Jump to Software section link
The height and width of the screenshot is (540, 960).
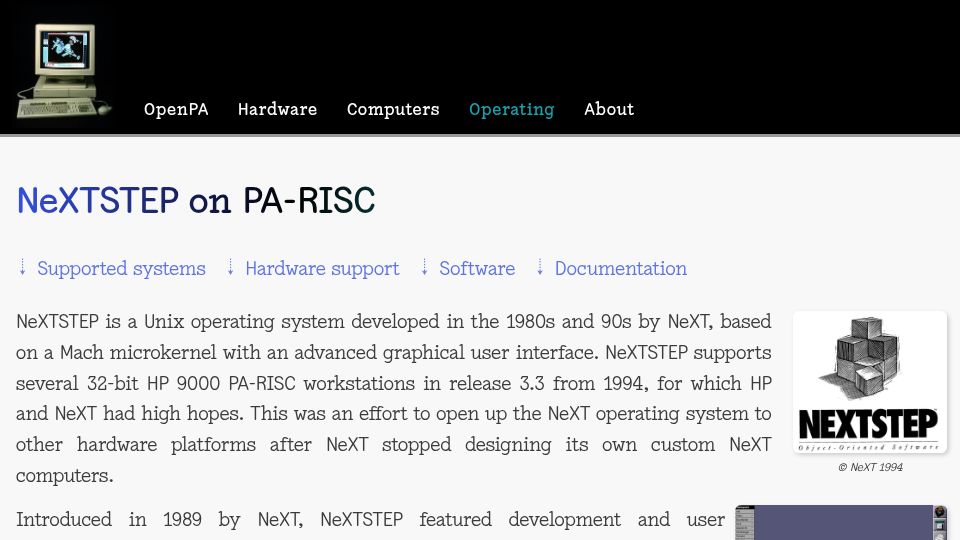tap(477, 268)
